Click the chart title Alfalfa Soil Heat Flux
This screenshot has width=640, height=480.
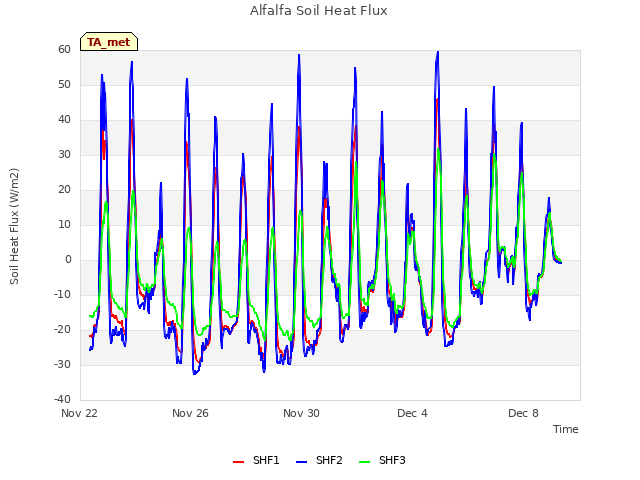319,11
